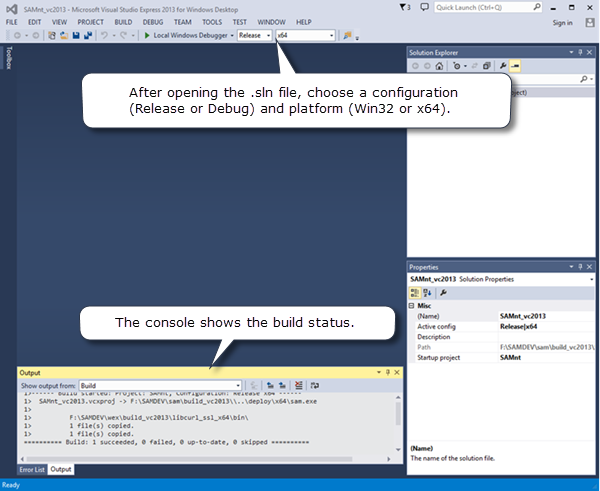Image resolution: width=600 pixels, height=491 pixels.
Task: Click Save All icon in main toolbar
Action: click(88, 35)
